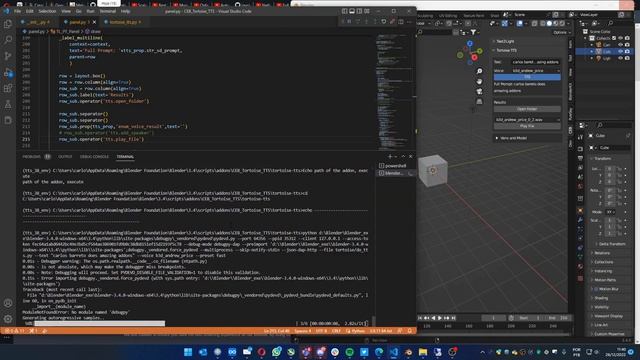Open the VS Code Search sidebar icon
This screenshot has height=360, width=640.
pyautogui.click(x=8, y=40)
